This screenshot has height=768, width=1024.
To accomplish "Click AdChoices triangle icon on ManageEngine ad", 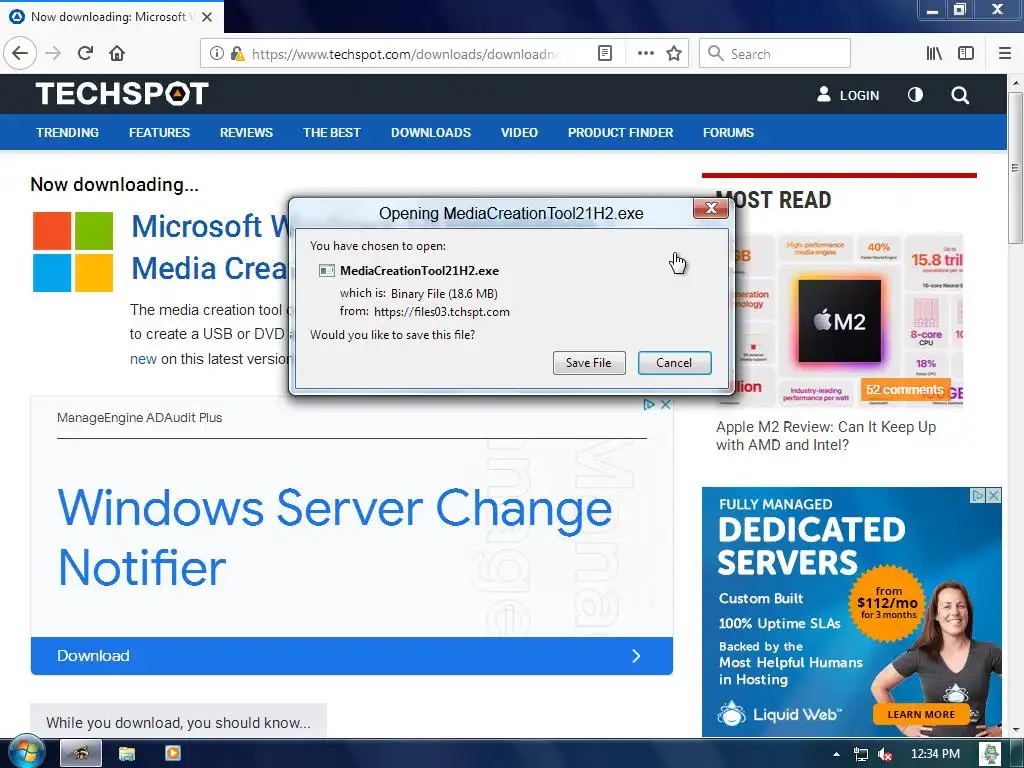I will click(648, 404).
